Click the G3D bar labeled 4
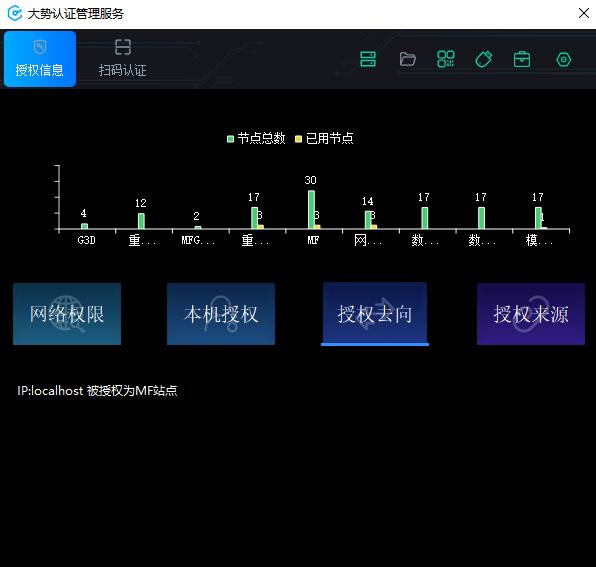 (x=84, y=226)
